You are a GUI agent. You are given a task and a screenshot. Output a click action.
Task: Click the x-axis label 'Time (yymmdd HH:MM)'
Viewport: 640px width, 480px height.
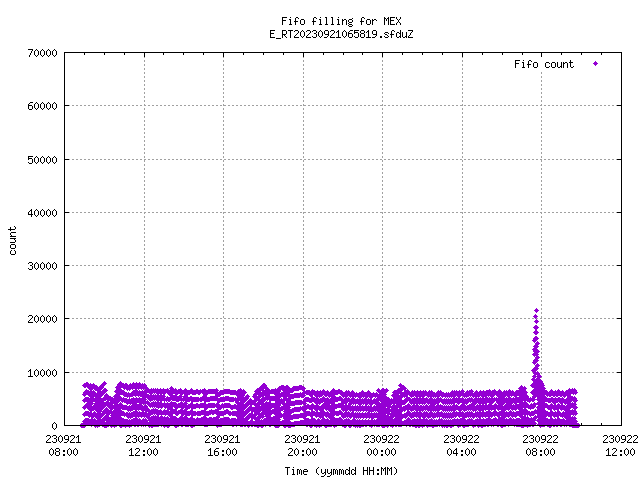[x=341, y=471]
